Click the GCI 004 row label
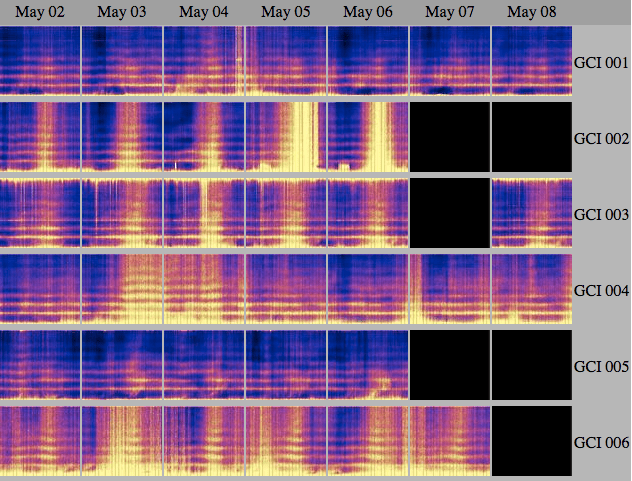The image size is (632, 481). (600, 290)
